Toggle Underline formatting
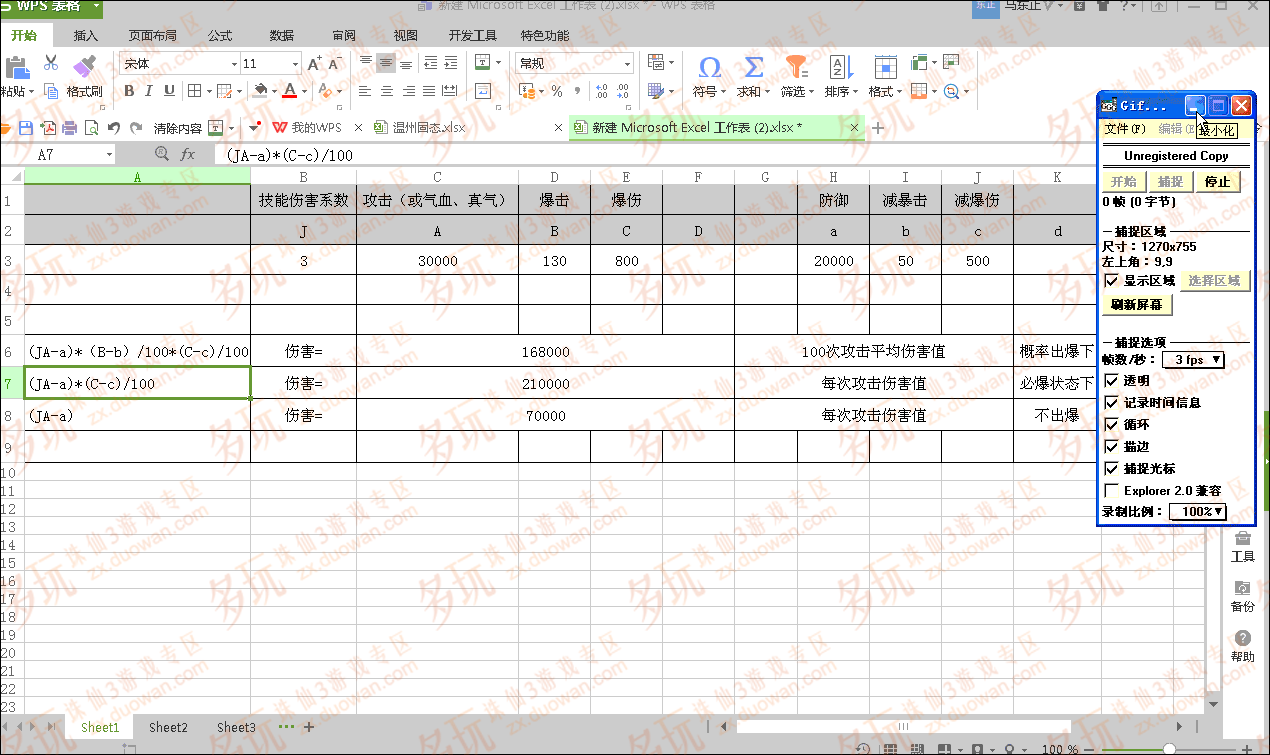Viewport: 1270px width, 755px height. pos(169,91)
